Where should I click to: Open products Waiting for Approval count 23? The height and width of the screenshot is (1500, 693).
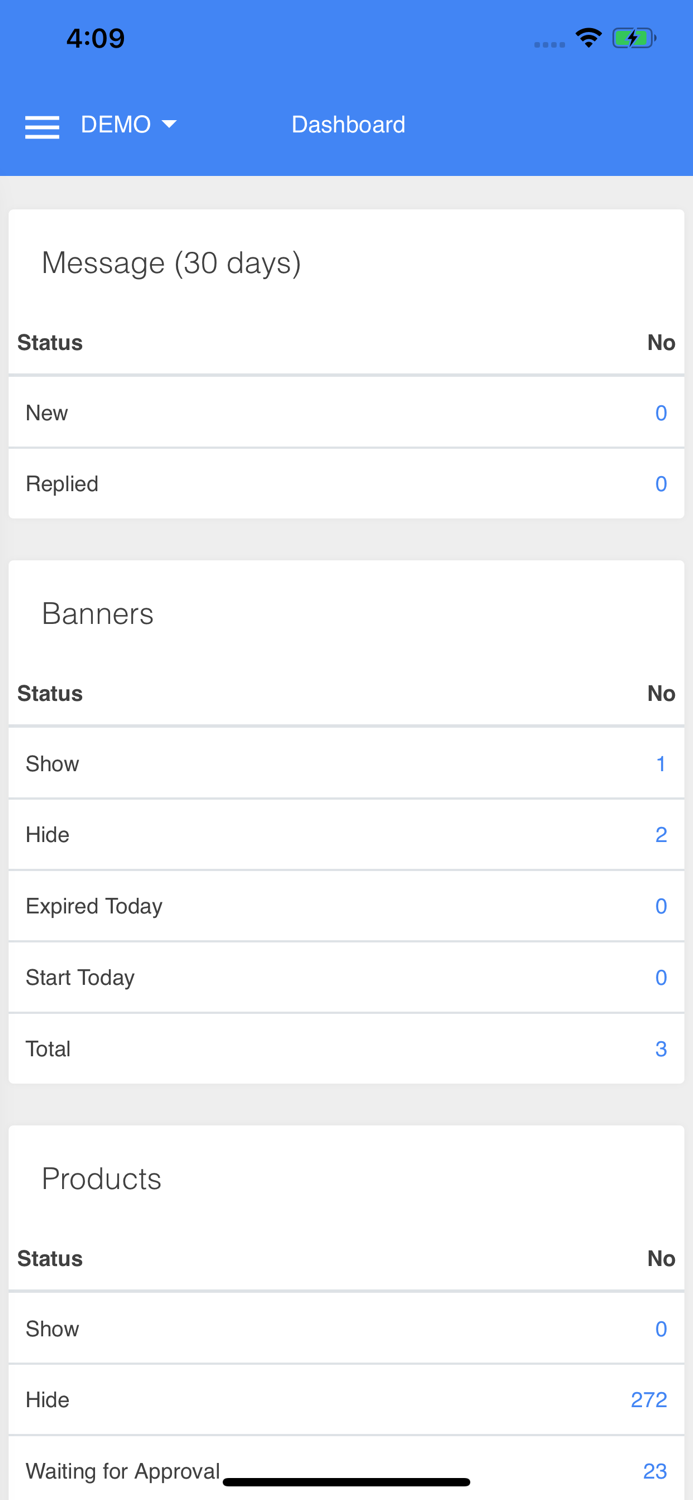656,1470
